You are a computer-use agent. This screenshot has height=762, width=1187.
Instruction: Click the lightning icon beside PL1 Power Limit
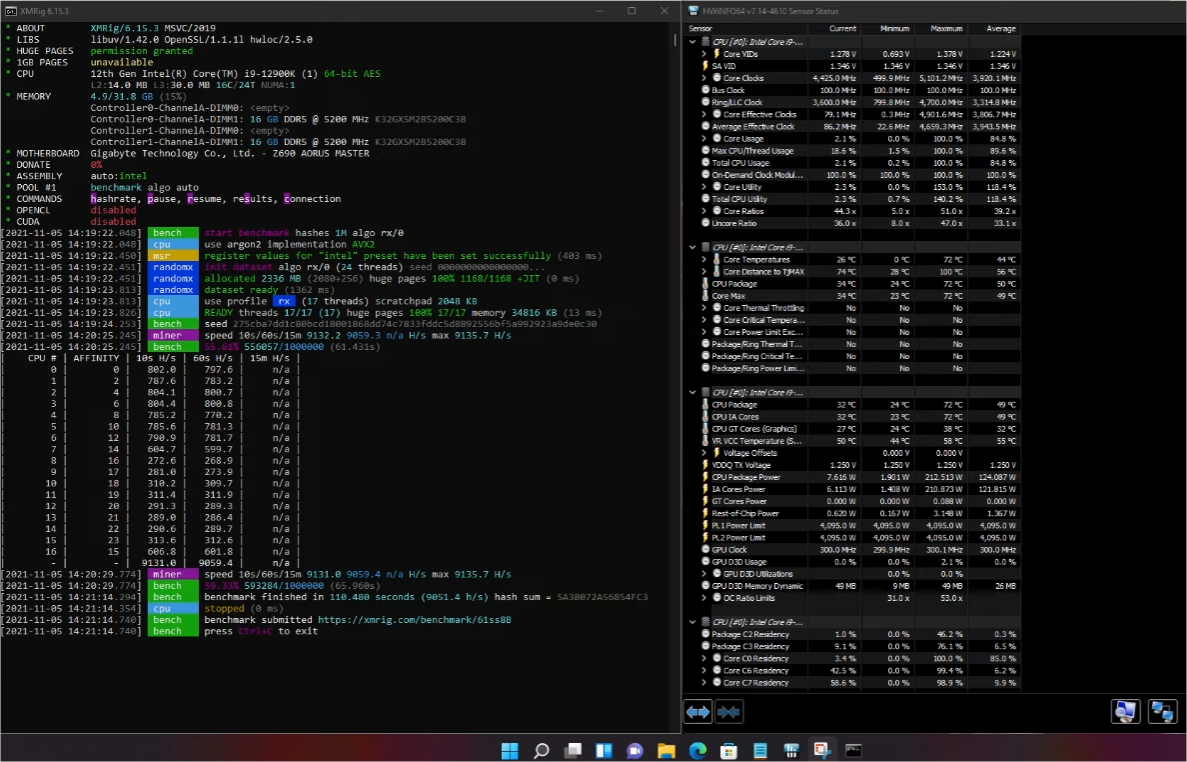coord(706,526)
